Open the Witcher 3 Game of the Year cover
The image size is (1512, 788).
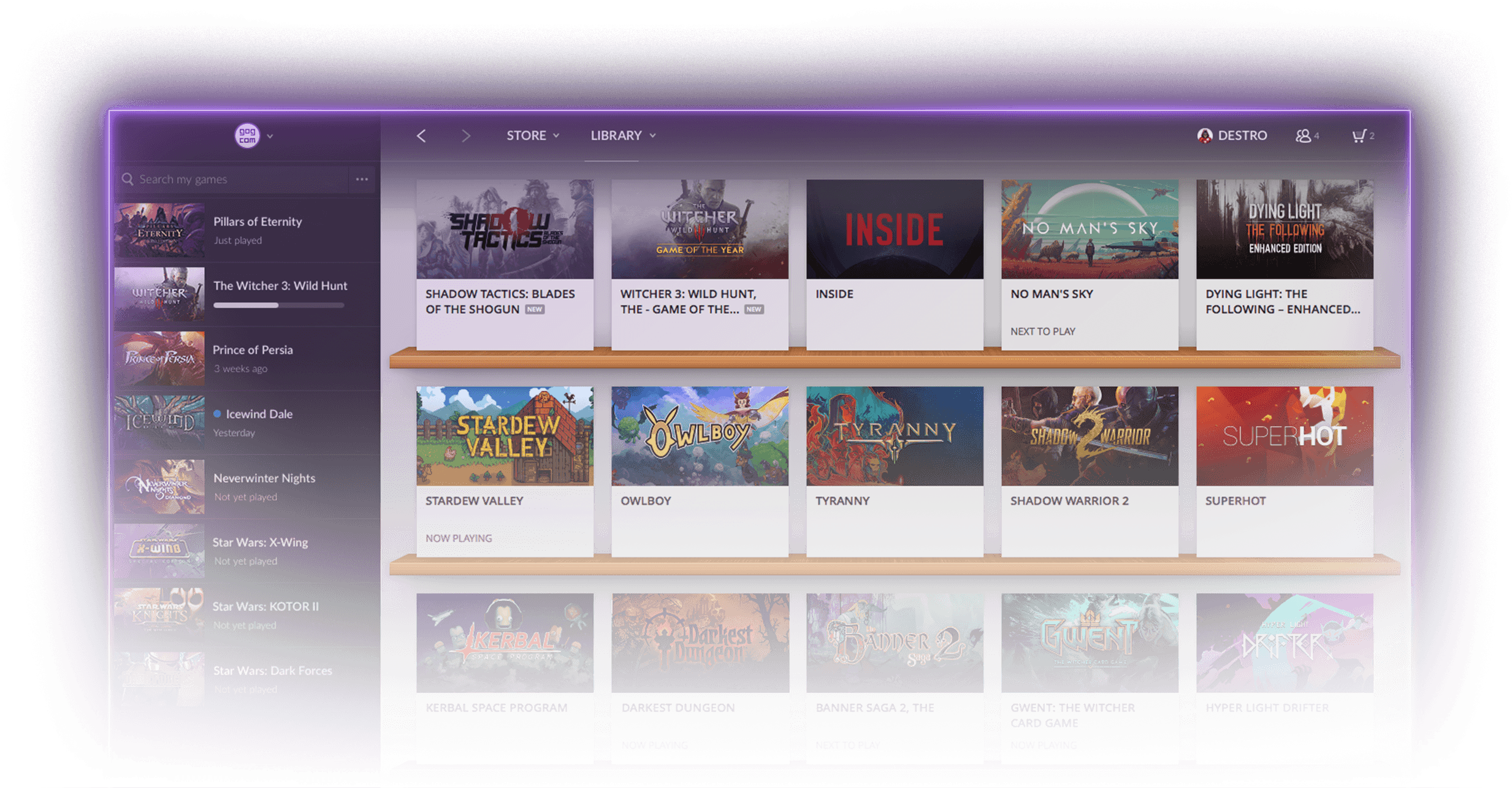[700, 229]
